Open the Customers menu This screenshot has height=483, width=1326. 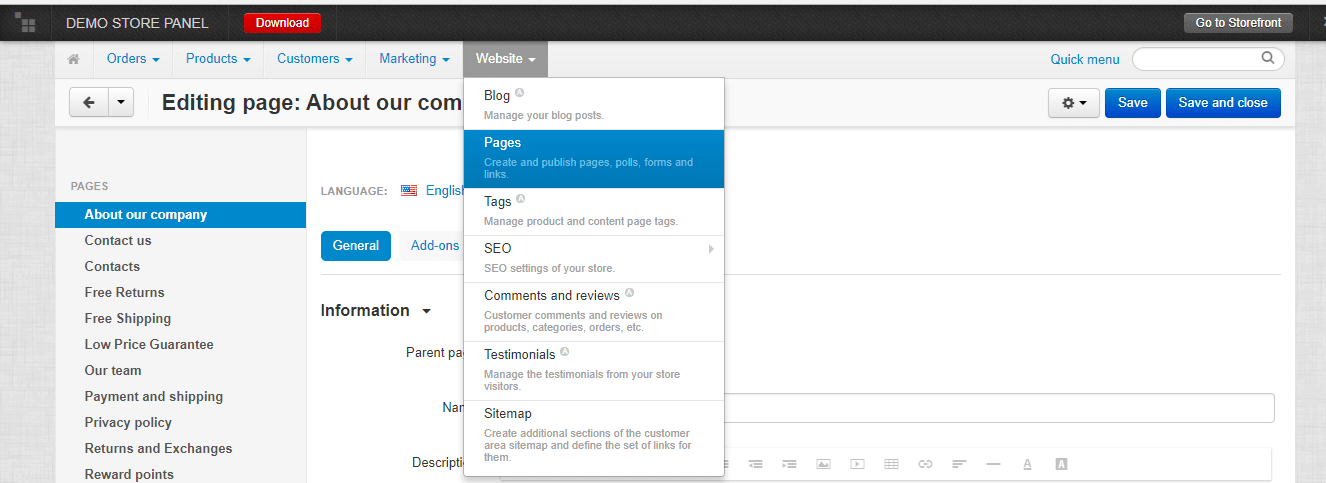tap(315, 59)
